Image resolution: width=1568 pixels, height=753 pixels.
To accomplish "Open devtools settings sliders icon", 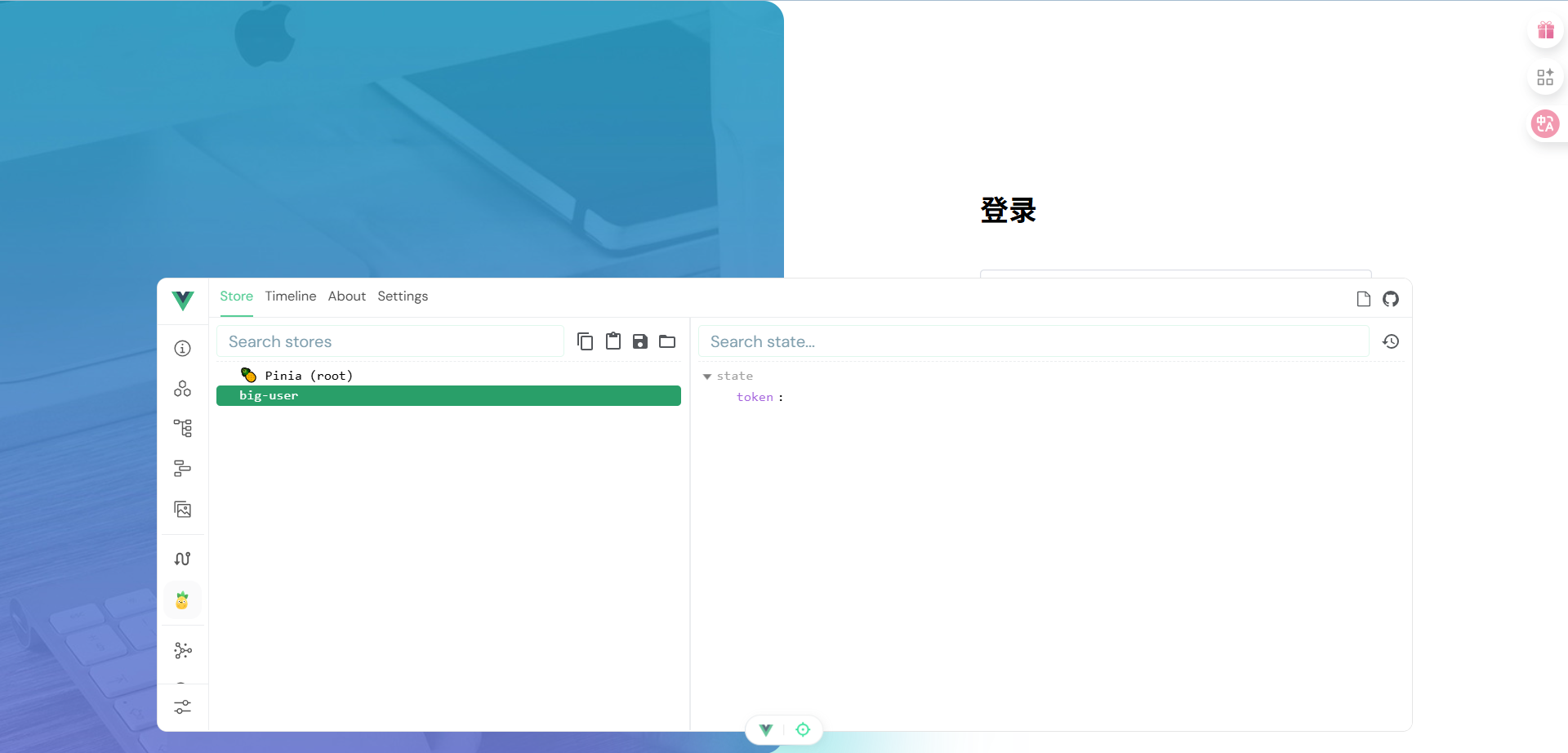I will tap(183, 707).
